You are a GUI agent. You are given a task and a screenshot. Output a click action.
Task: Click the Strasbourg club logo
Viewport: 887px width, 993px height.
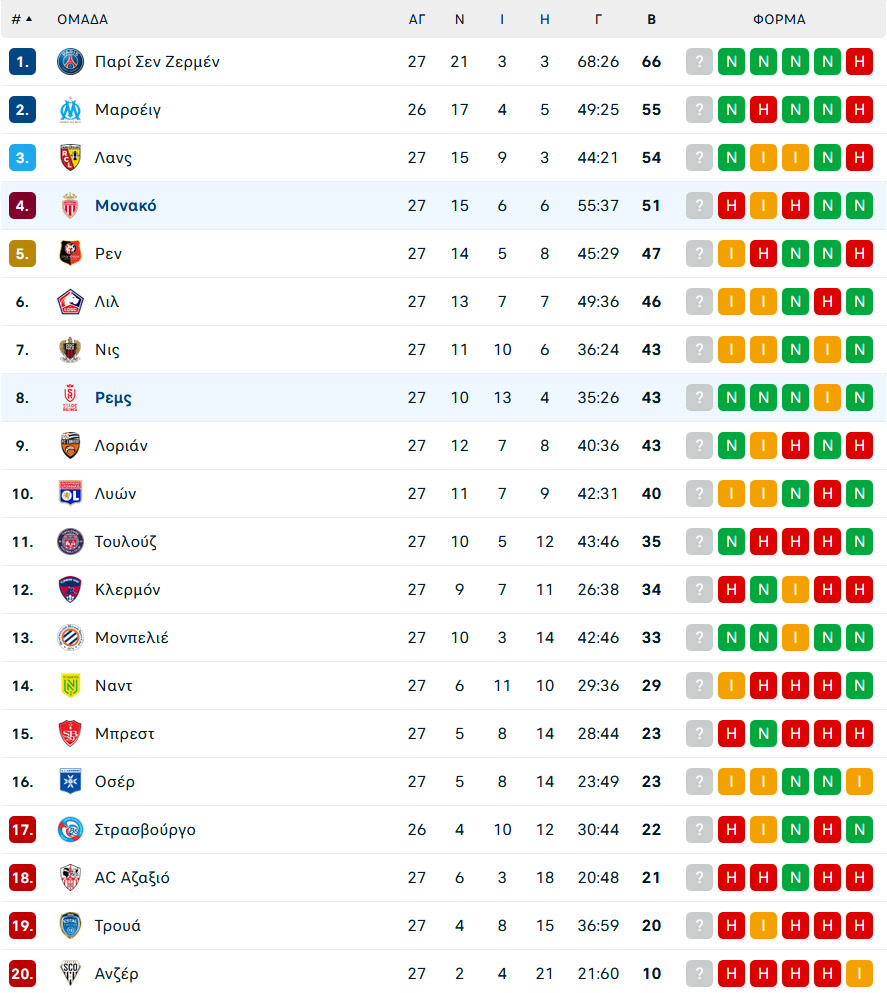pos(70,830)
